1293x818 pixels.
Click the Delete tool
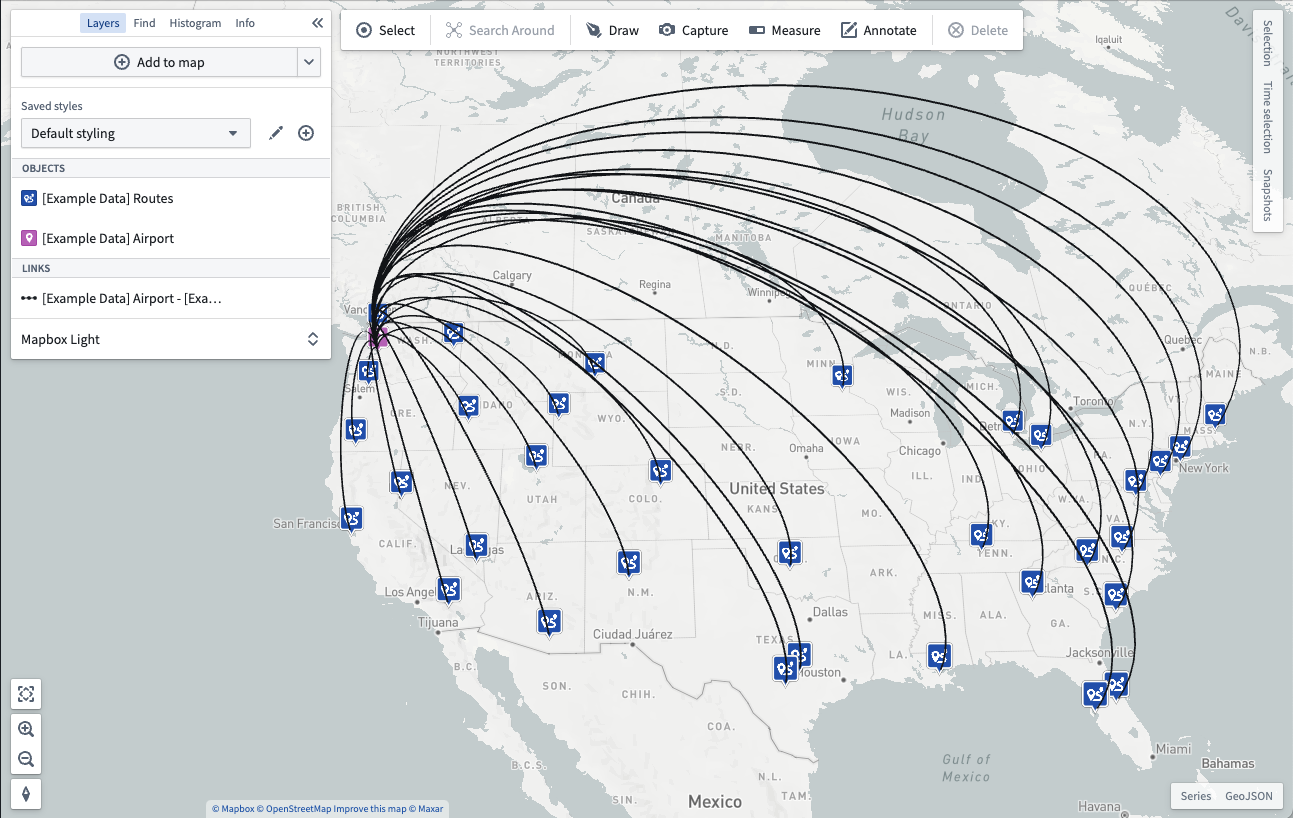[978, 30]
